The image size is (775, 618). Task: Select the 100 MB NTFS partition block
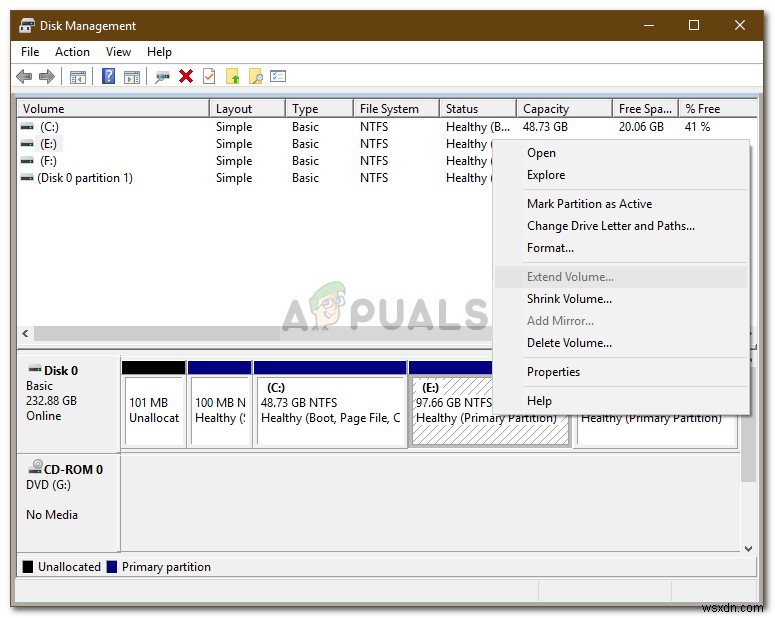(x=220, y=404)
